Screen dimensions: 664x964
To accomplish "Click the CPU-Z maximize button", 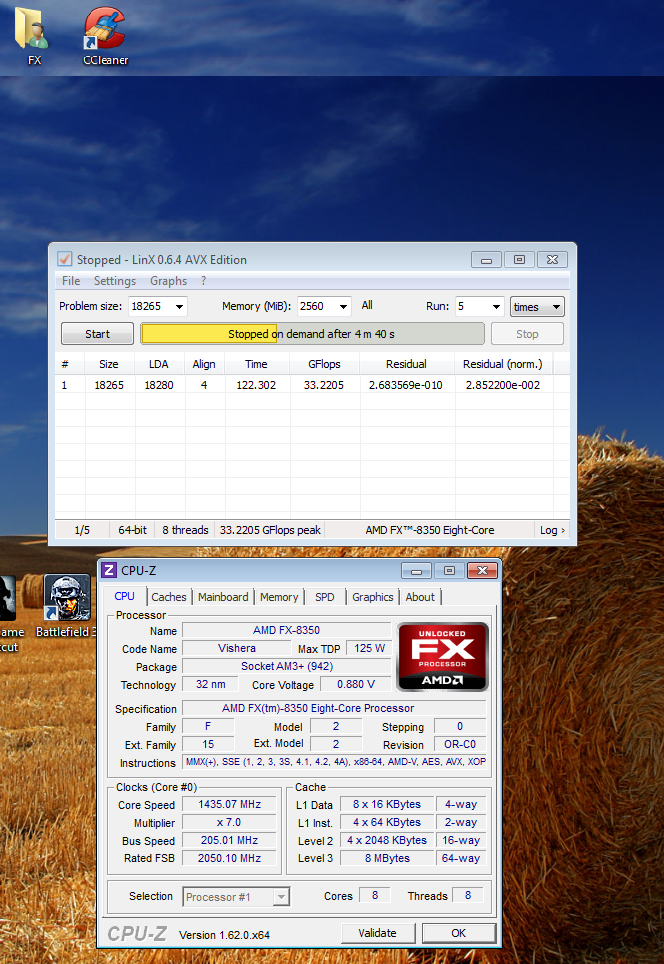I will pyautogui.click(x=449, y=571).
